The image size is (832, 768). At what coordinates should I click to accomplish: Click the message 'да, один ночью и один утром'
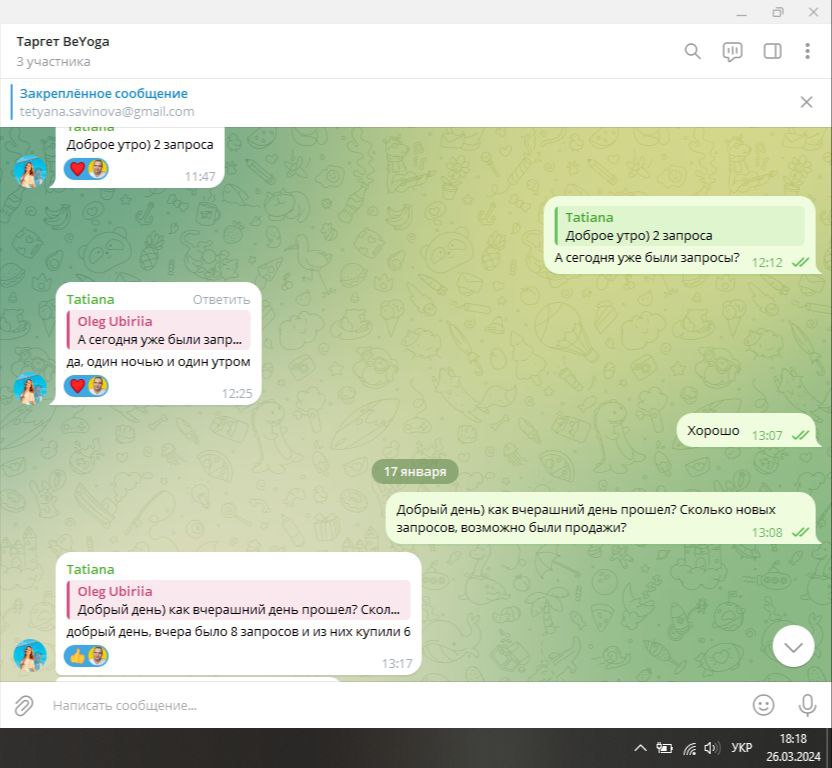click(x=158, y=362)
